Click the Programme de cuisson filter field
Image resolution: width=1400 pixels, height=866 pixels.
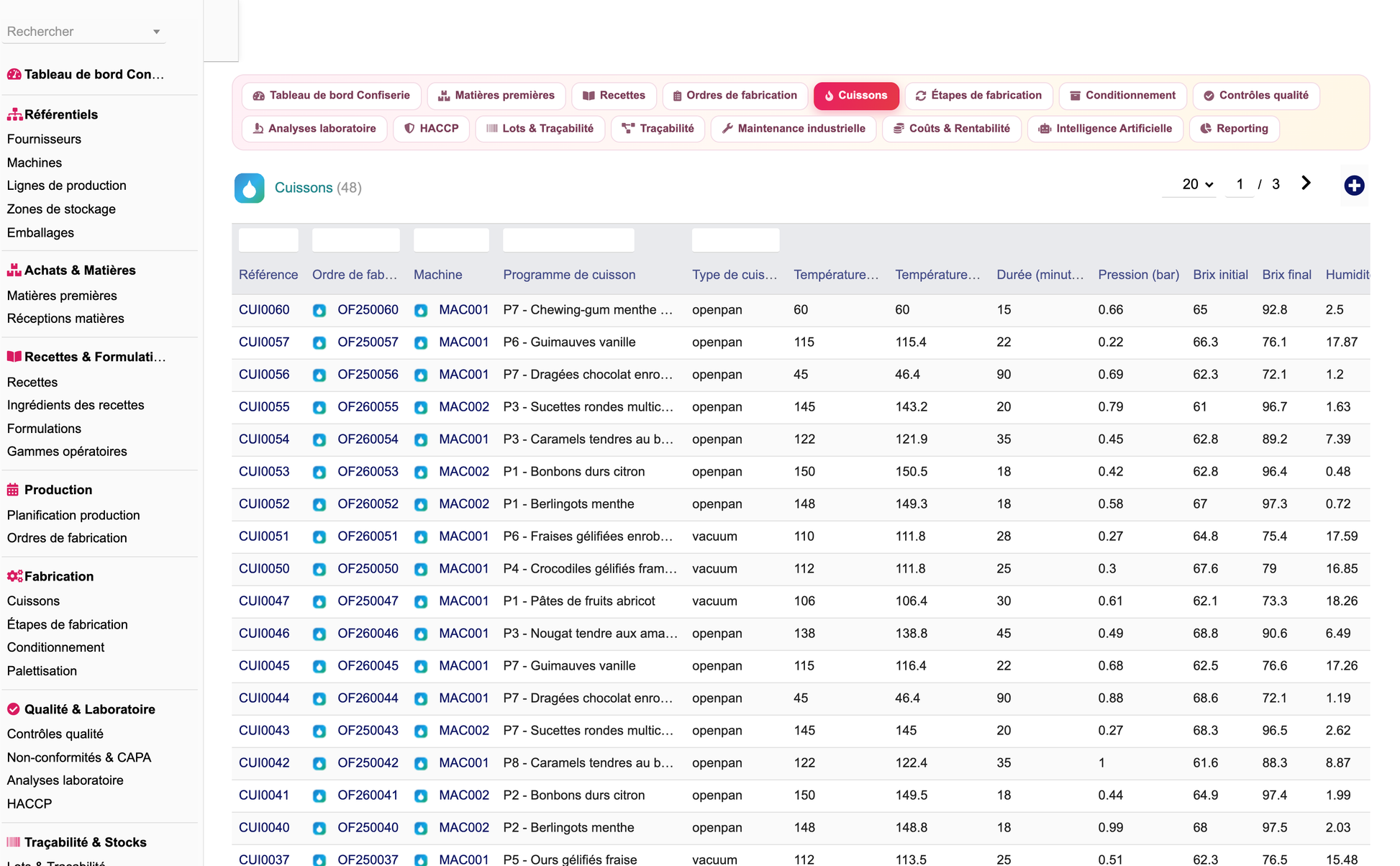568,240
